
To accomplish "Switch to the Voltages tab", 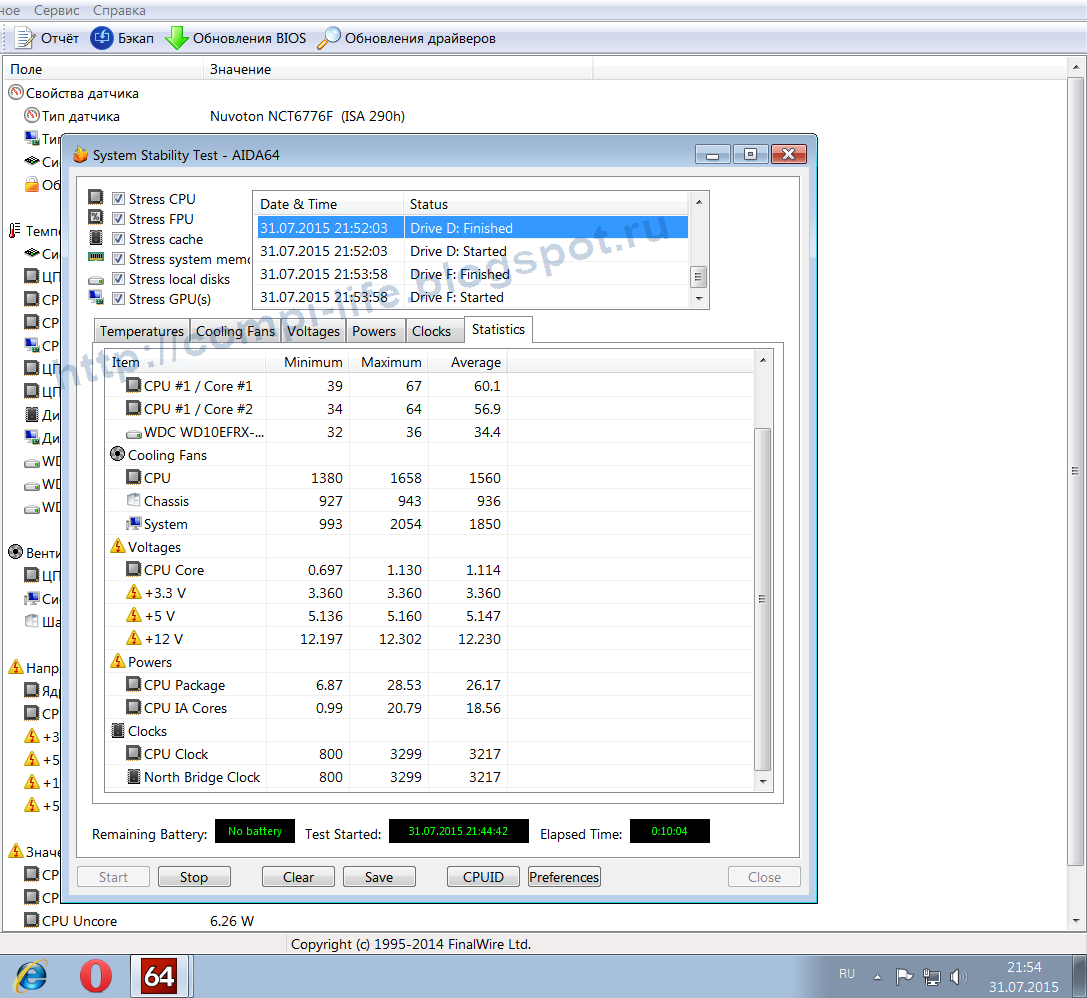I will click(x=313, y=331).
